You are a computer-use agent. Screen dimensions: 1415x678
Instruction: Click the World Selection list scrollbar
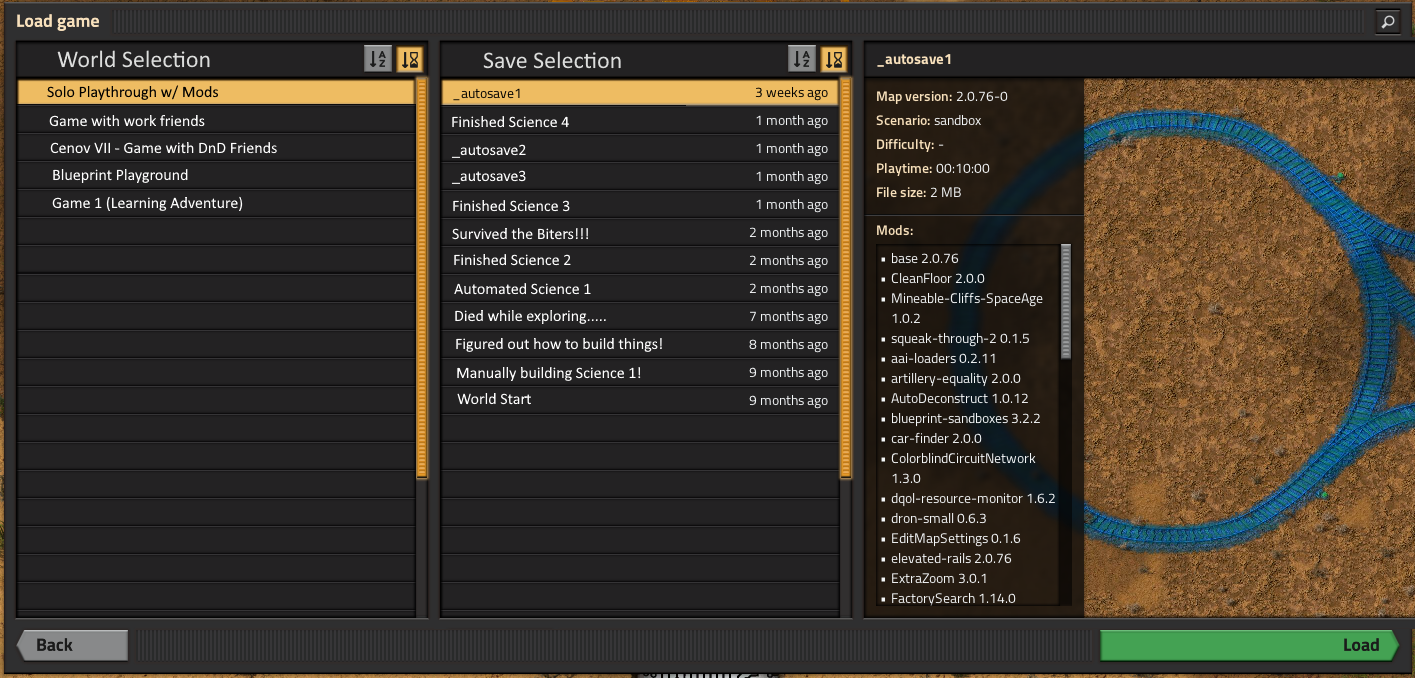tap(422, 278)
